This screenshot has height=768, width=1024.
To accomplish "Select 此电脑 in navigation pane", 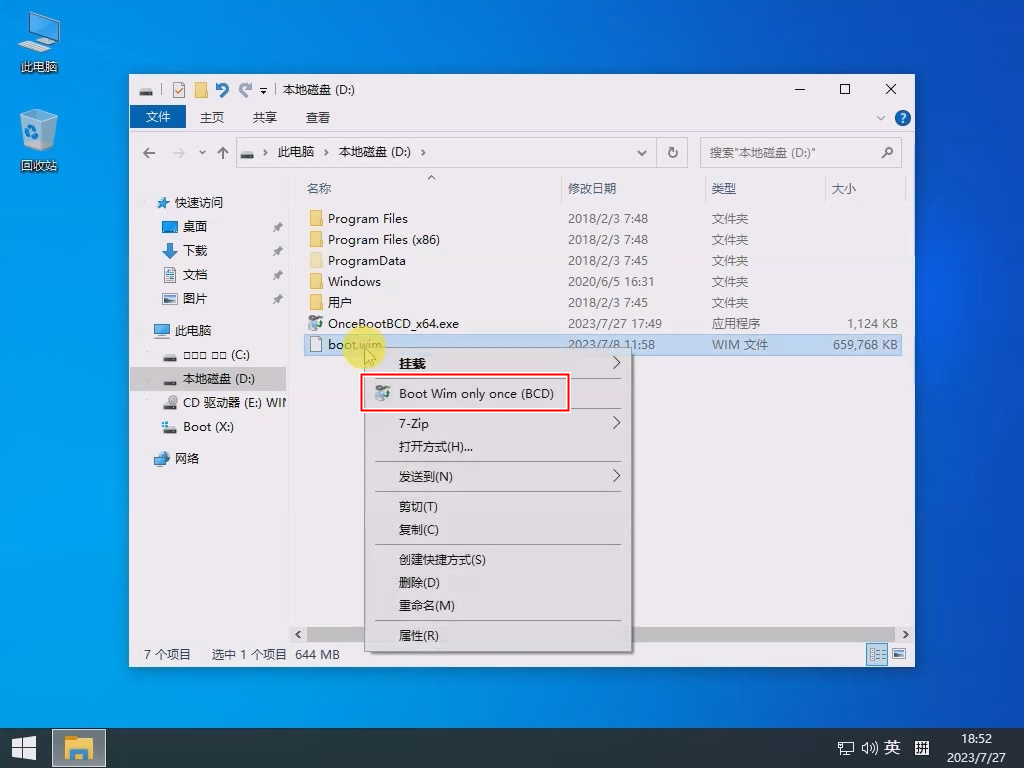I will 183,330.
